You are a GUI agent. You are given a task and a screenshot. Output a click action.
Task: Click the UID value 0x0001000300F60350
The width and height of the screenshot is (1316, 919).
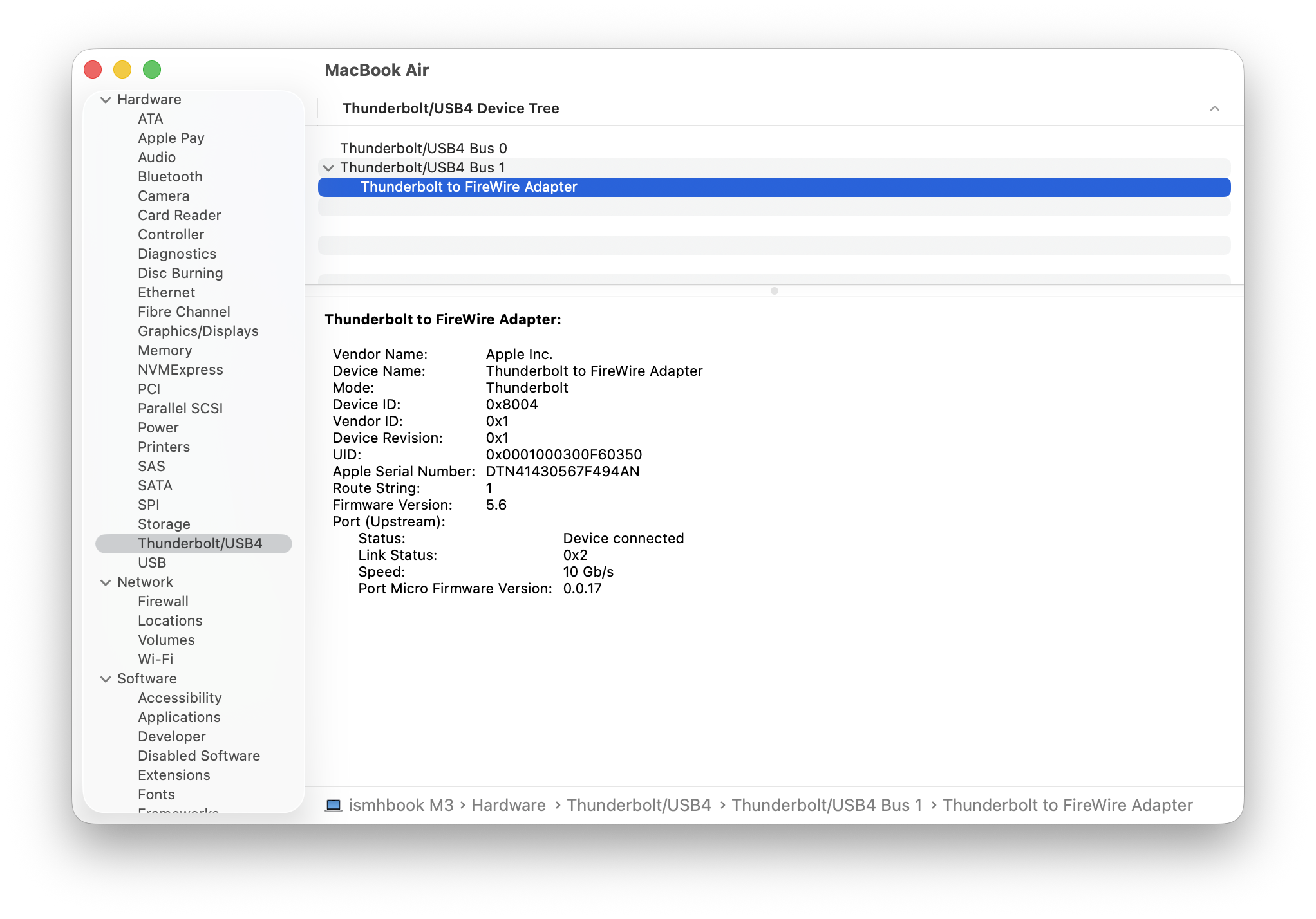(x=564, y=455)
